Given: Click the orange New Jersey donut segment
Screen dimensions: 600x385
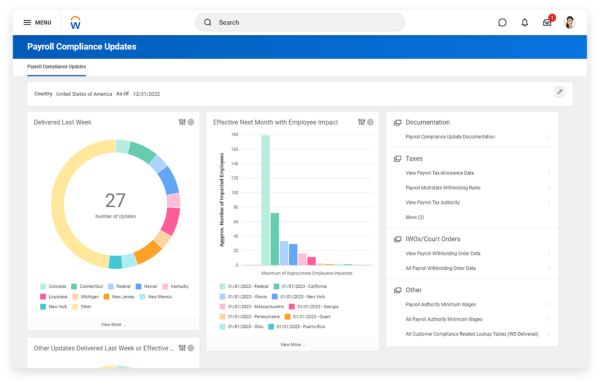Looking at the screenshot, I should [147, 251].
